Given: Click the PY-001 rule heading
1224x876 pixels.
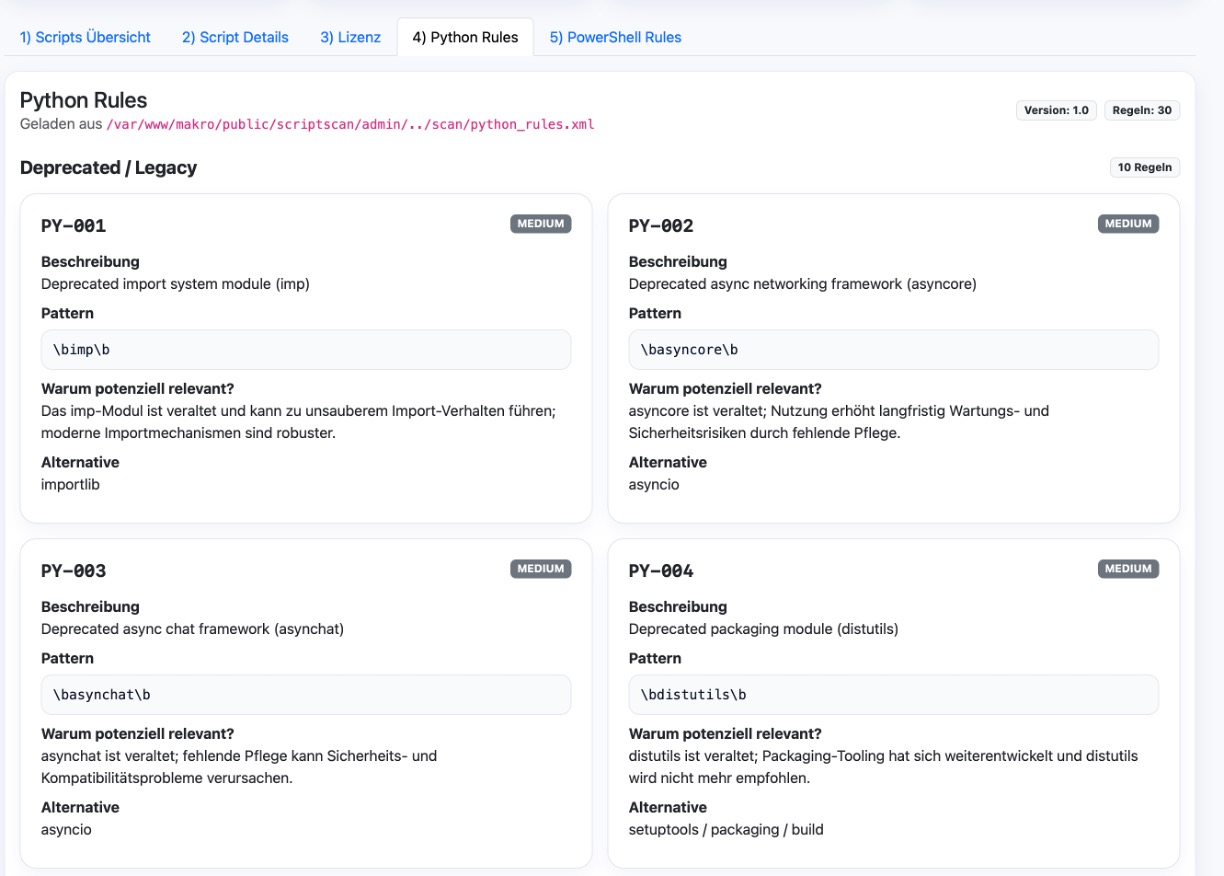Looking at the screenshot, I should 73,226.
